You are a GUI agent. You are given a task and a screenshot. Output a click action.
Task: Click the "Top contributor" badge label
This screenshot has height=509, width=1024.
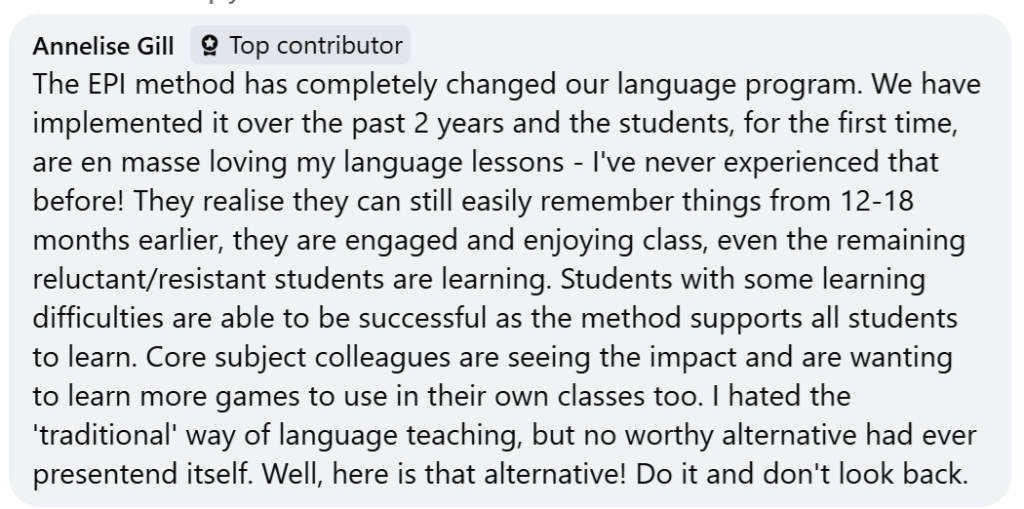pos(315,46)
